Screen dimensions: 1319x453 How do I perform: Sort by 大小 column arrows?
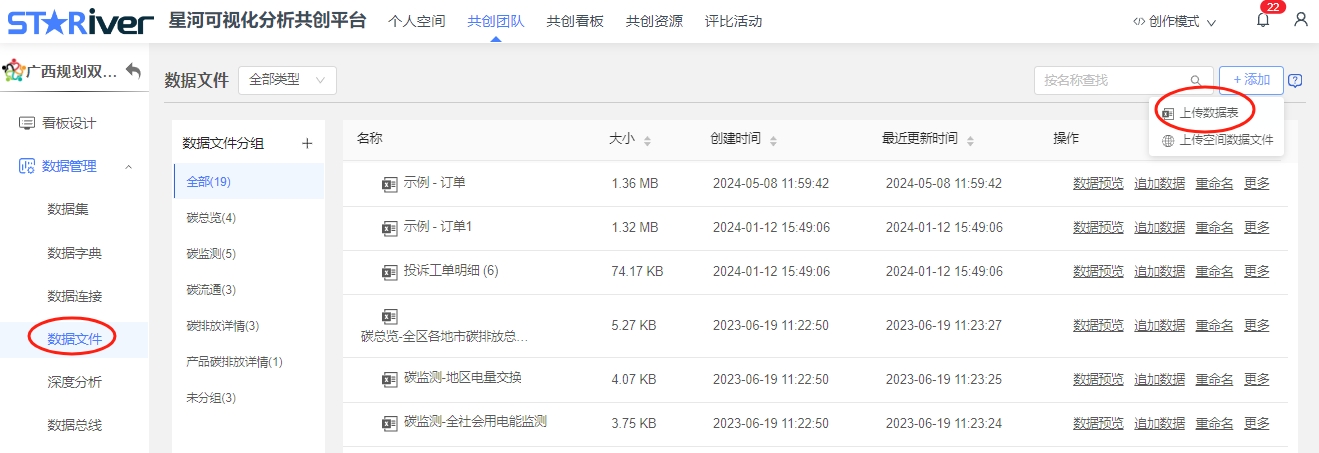647,141
